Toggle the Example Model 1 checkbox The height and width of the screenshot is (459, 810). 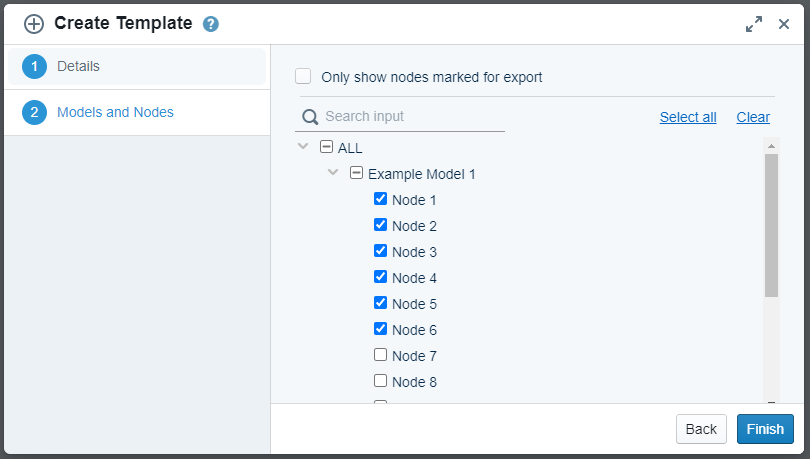(x=356, y=173)
